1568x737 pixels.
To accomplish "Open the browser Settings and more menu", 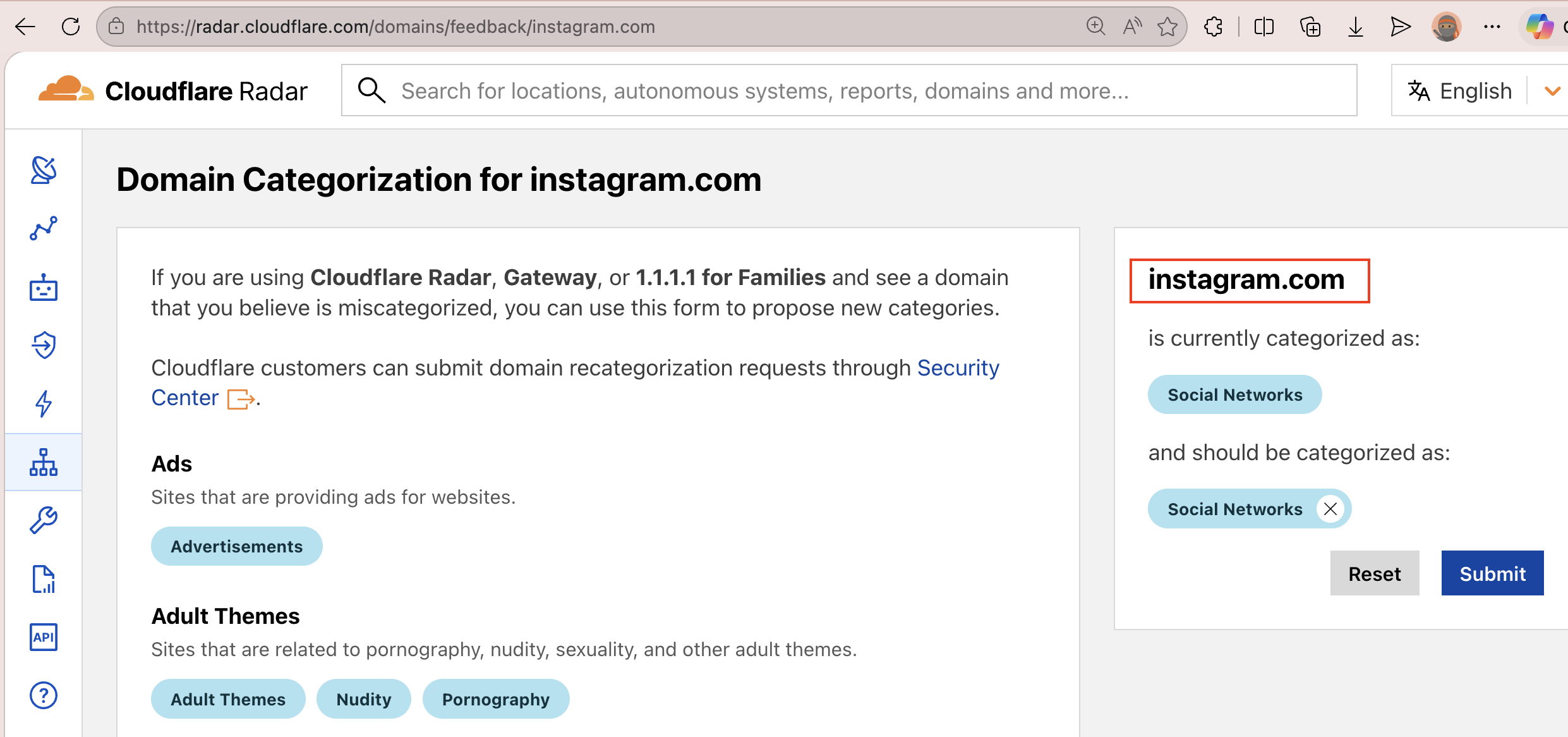I will pyautogui.click(x=1493, y=27).
